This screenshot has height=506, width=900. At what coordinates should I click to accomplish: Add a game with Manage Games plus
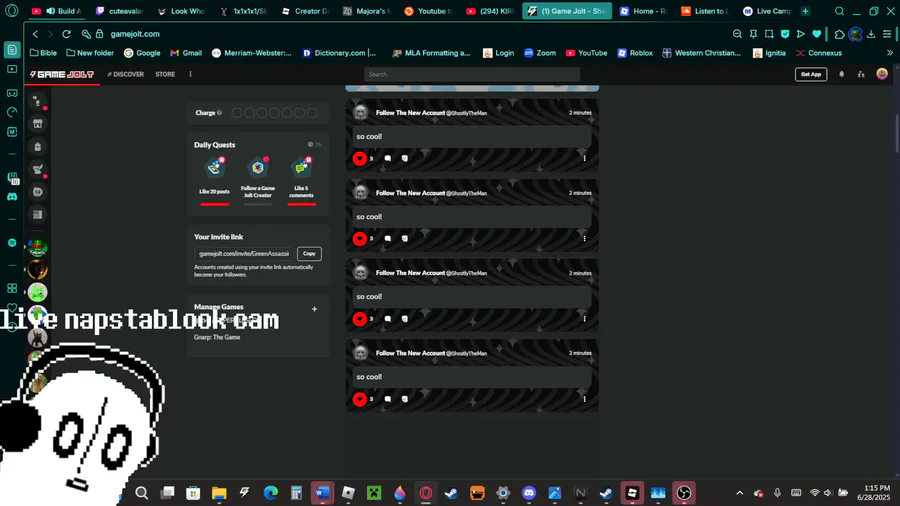click(314, 309)
